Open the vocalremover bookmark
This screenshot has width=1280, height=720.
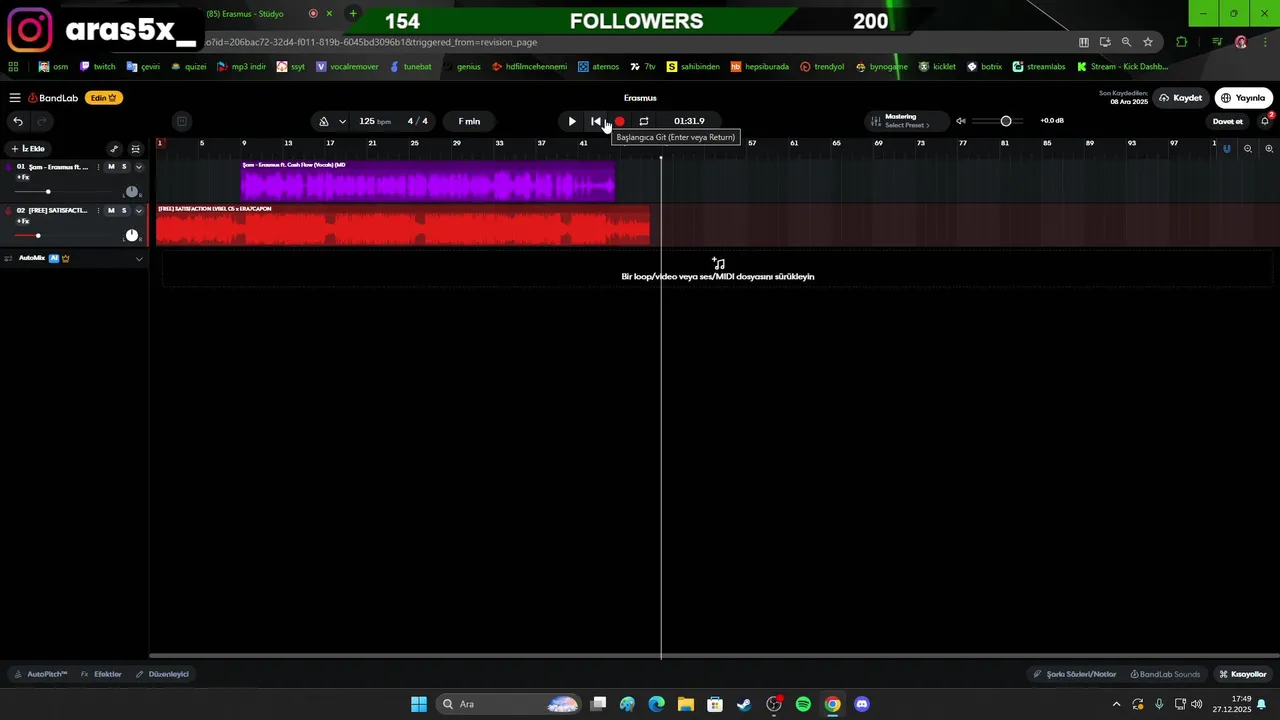(347, 67)
